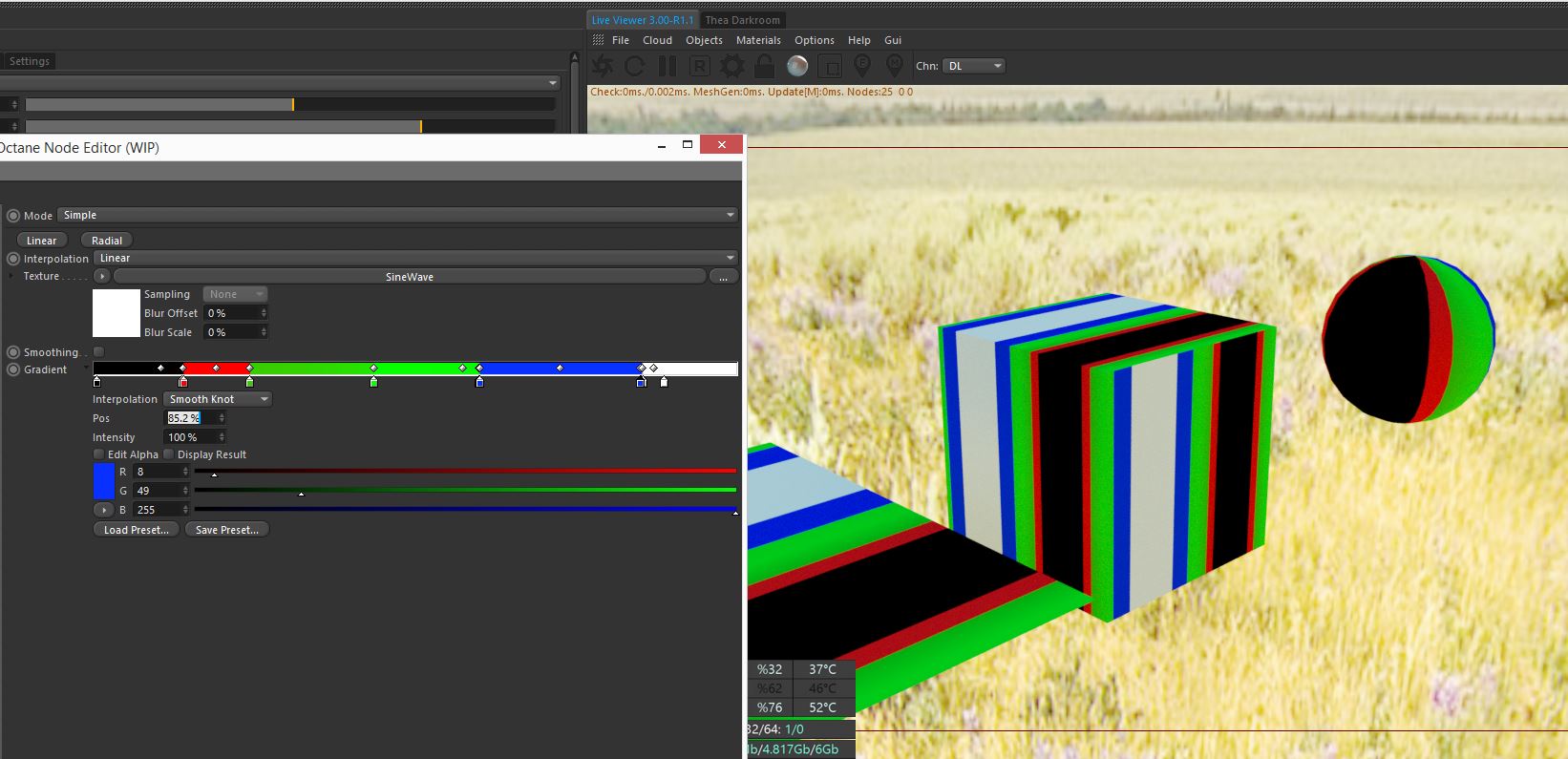Click the Radial gradient type button
The image size is (1568, 759).
pyautogui.click(x=107, y=241)
